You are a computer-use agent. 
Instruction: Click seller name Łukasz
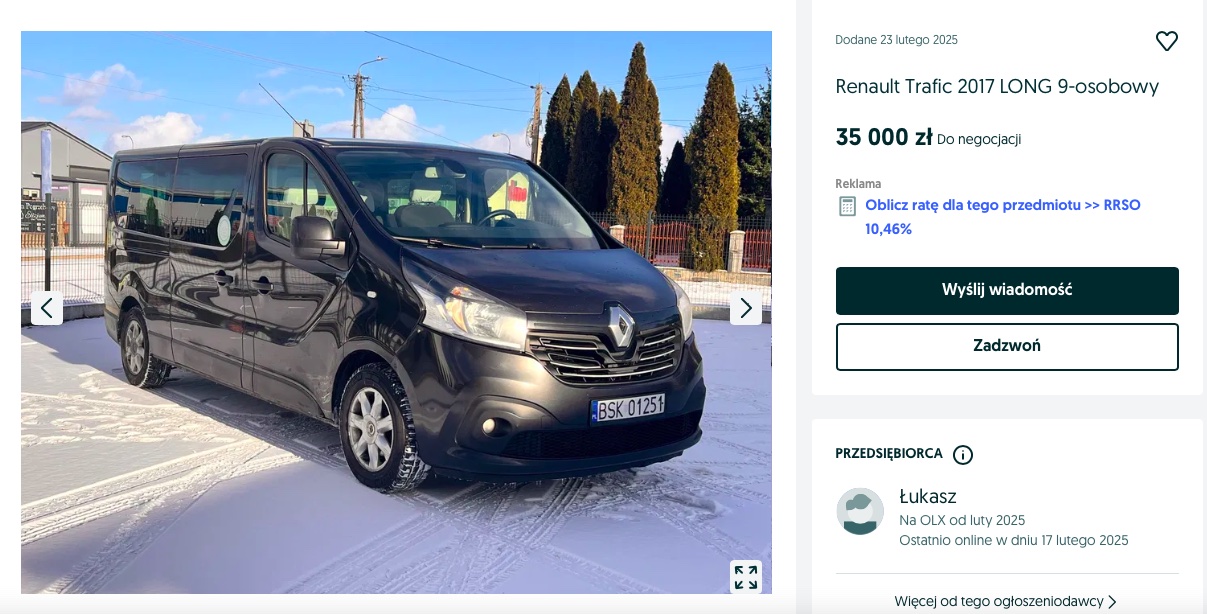928,496
